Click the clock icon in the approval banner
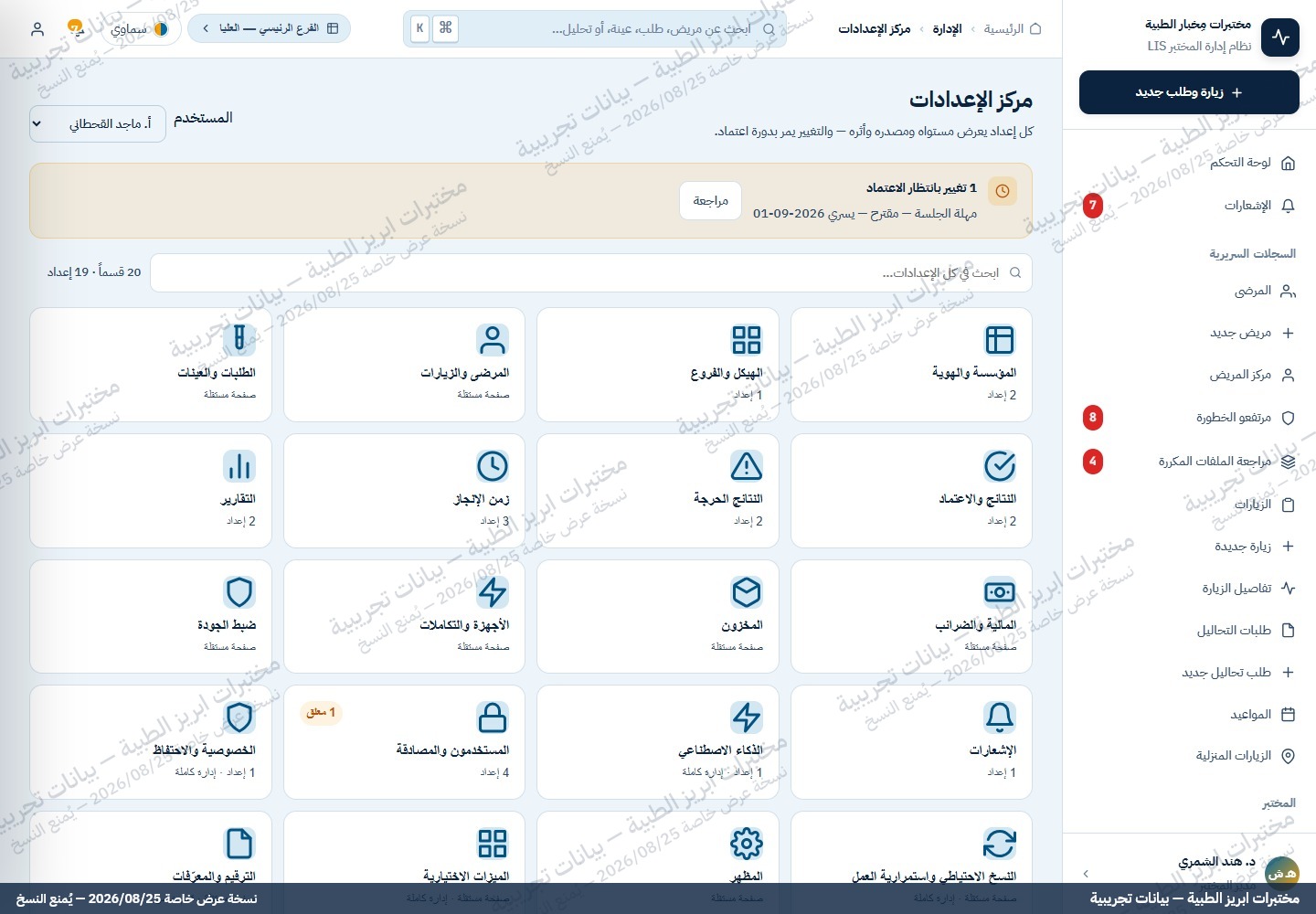The height and width of the screenshot is (914, 1316). tap(1003, 191)
